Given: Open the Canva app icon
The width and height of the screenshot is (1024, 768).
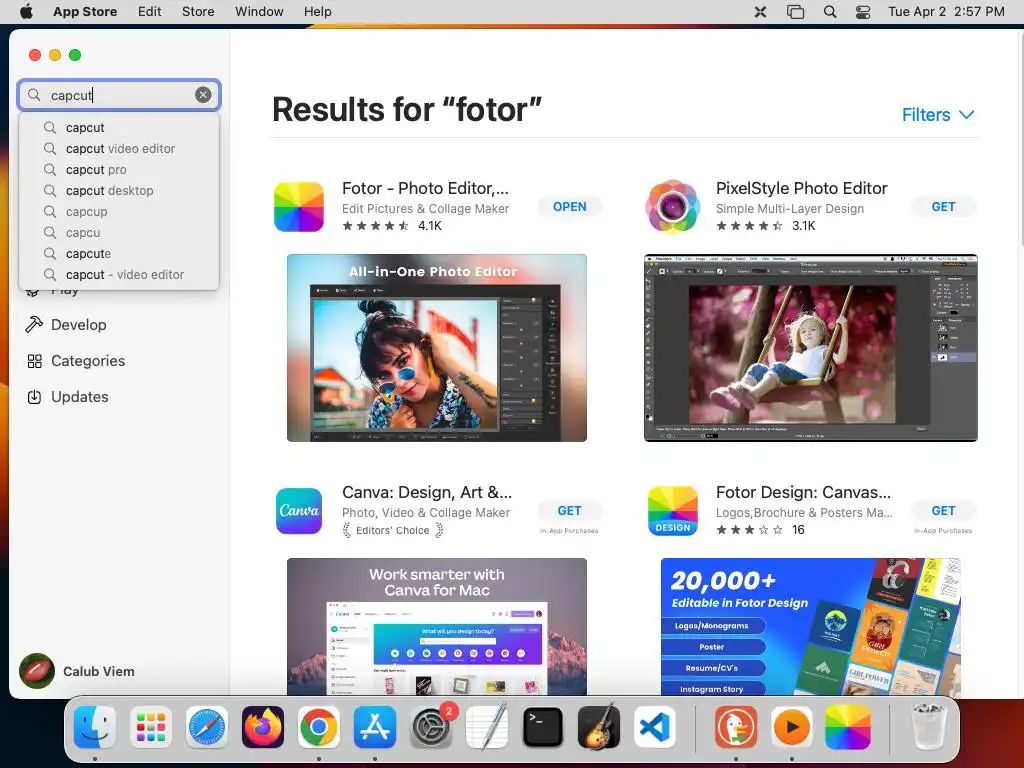Looking at the screenshot, I should click(x=299, y=511).
